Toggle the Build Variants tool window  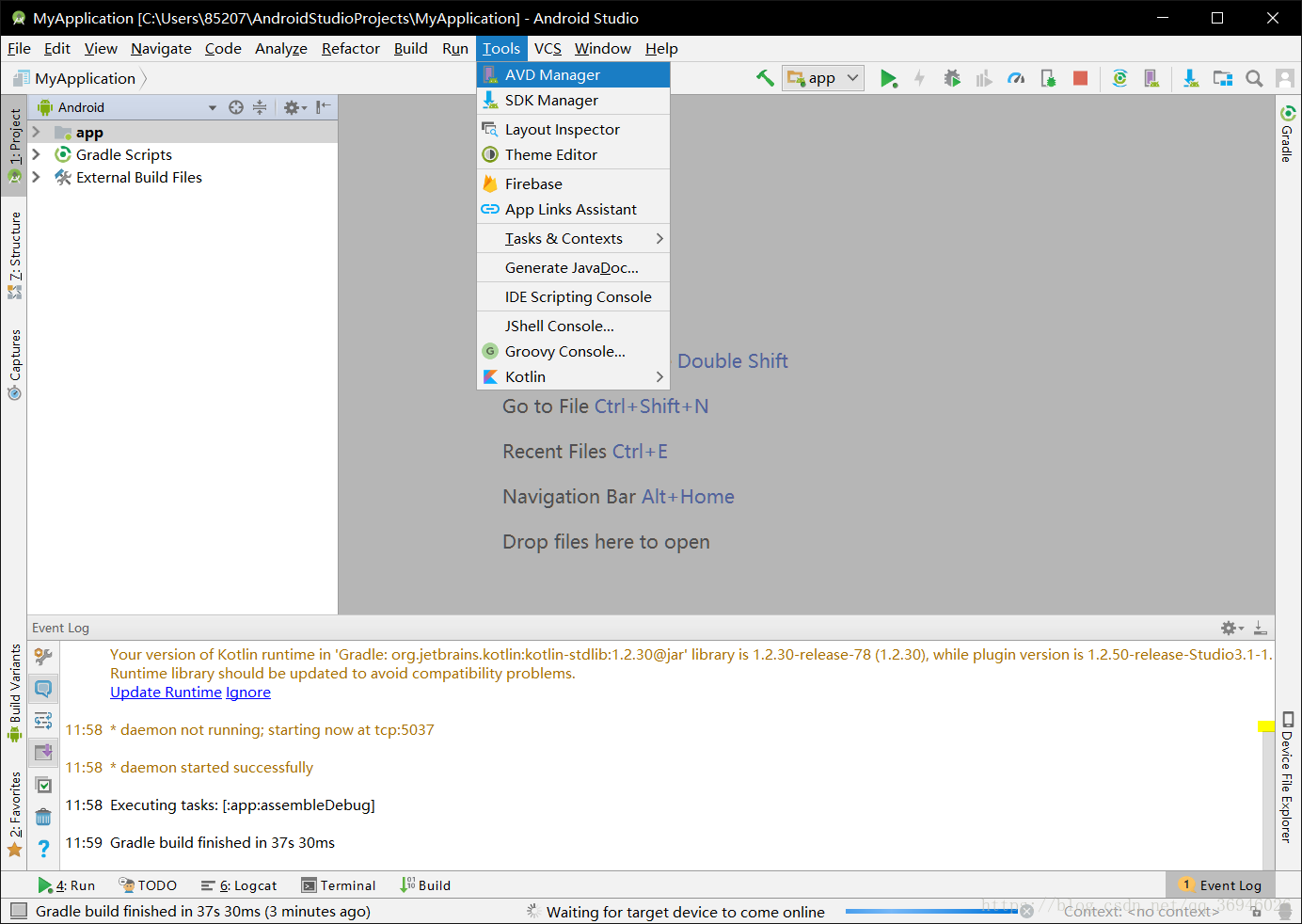14,693
